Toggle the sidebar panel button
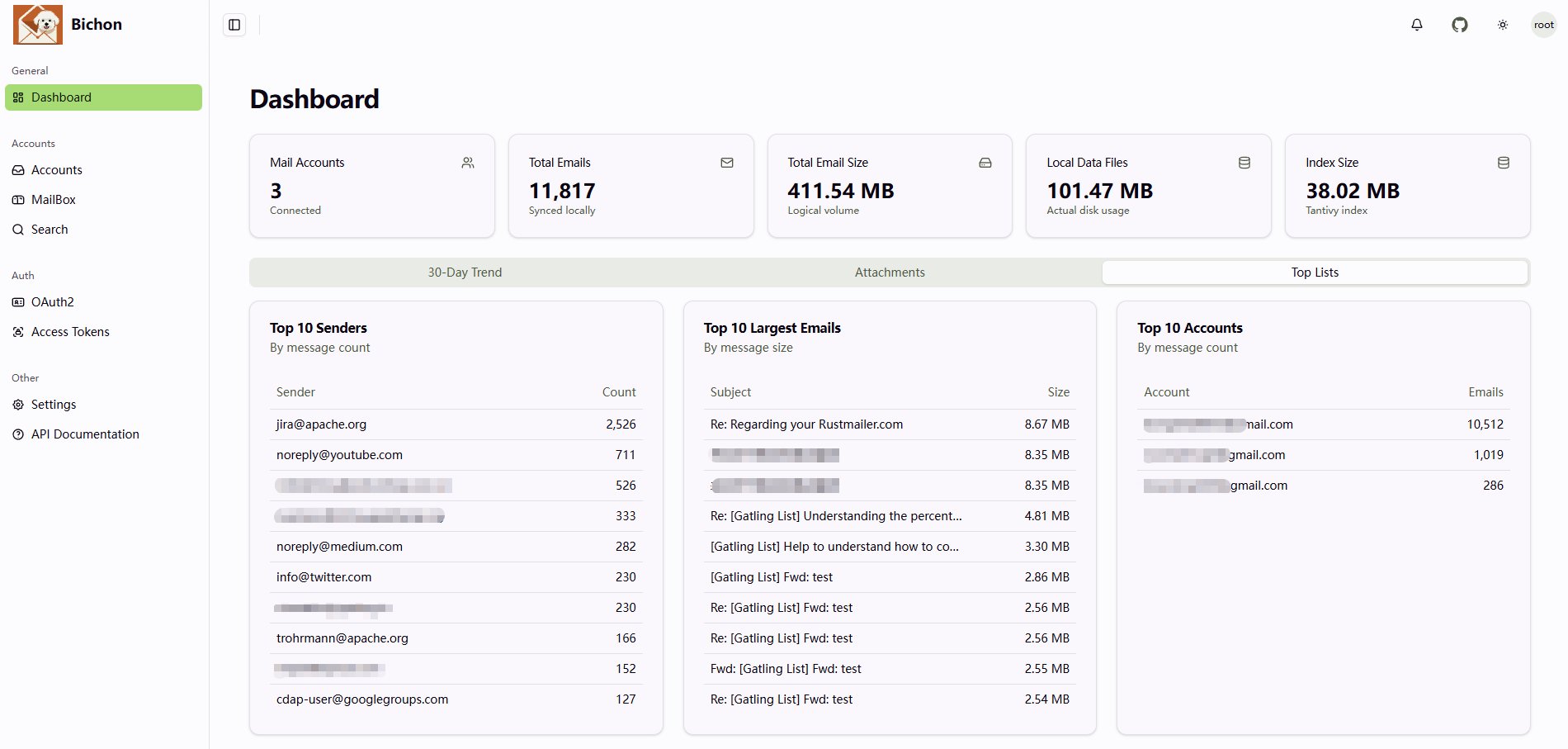The image size is (1568, 749). pos(234,25)
